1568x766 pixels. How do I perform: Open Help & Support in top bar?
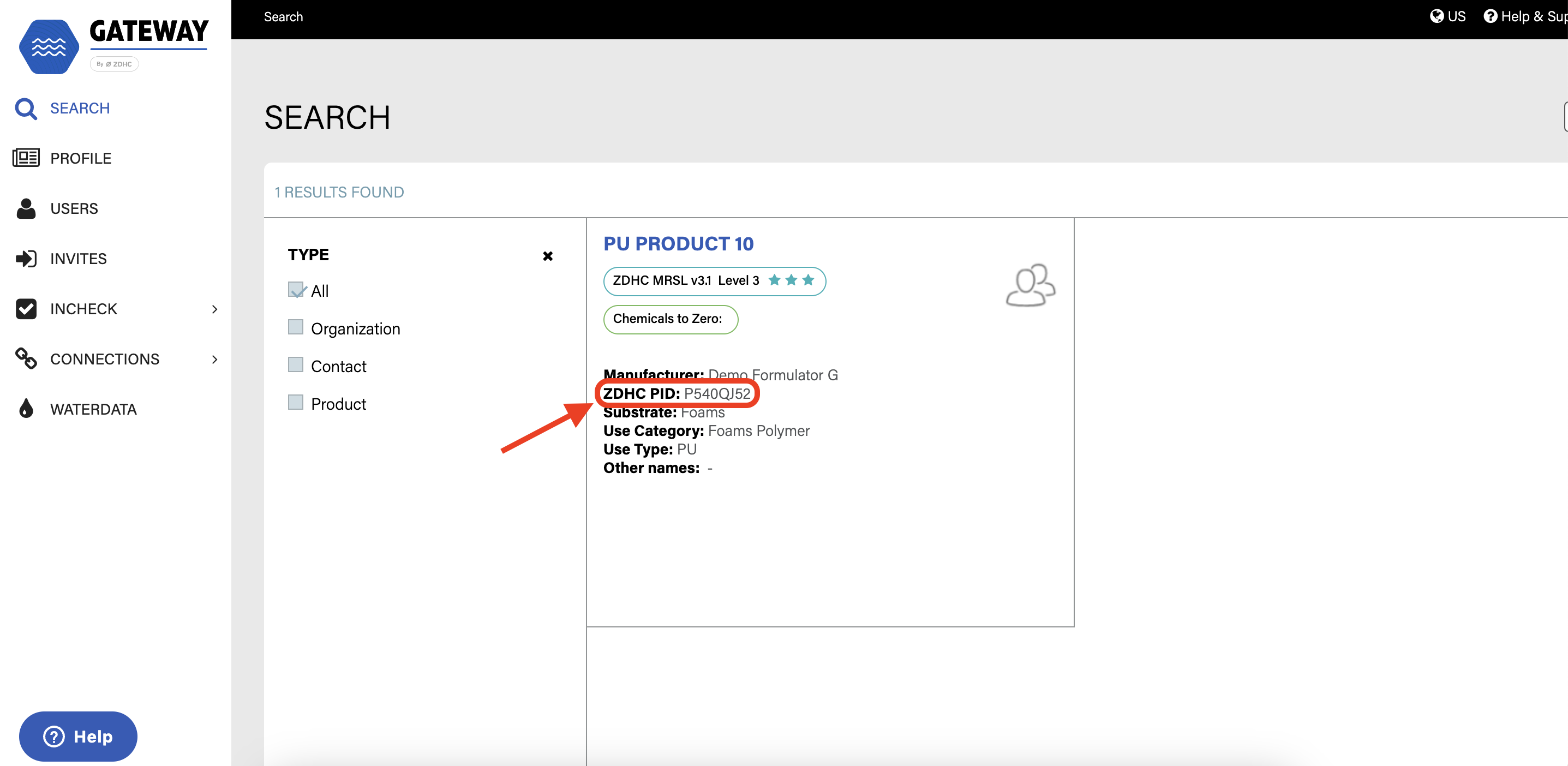point(1525,16)
